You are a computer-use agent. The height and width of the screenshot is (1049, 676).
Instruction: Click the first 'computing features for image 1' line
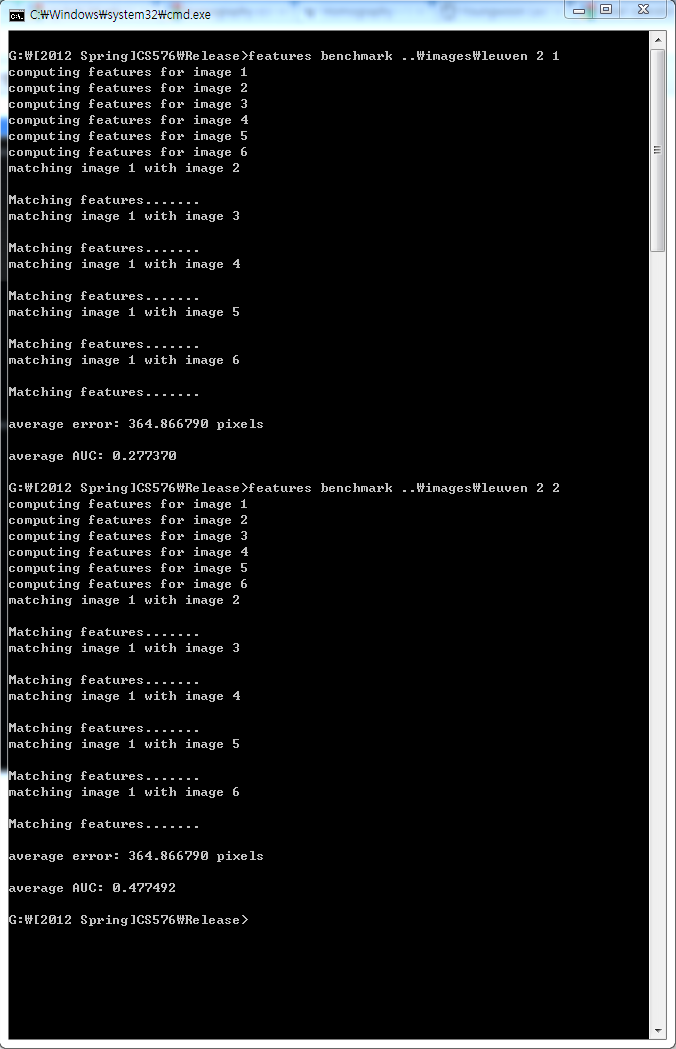(128, 72)
